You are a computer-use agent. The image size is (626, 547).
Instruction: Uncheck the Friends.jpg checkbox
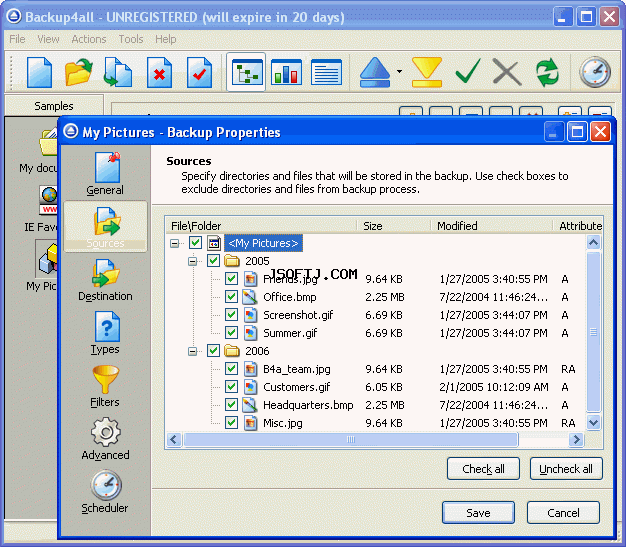[231, 279]
